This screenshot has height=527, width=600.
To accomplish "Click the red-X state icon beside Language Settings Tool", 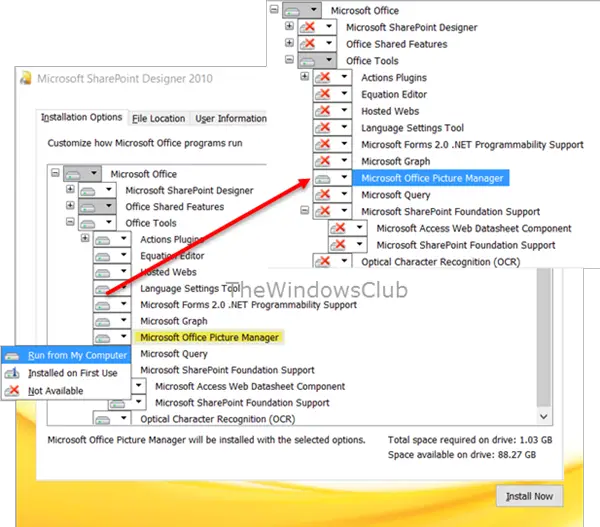I will pyautogui.click(x=323, y=127).
